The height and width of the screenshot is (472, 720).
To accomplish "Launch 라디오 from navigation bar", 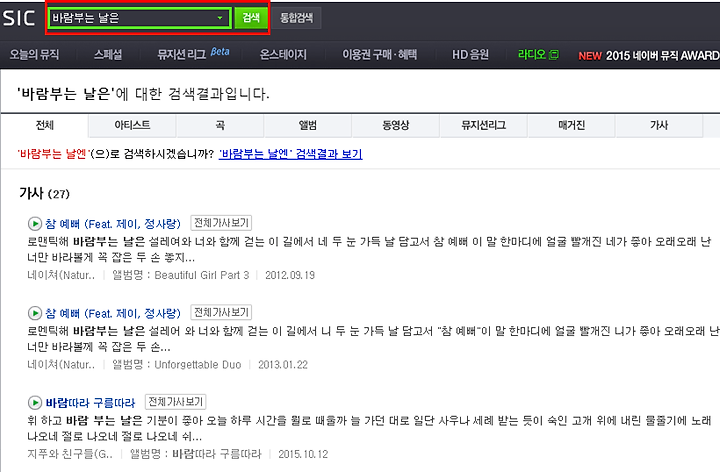I will (x=532, y=55).
